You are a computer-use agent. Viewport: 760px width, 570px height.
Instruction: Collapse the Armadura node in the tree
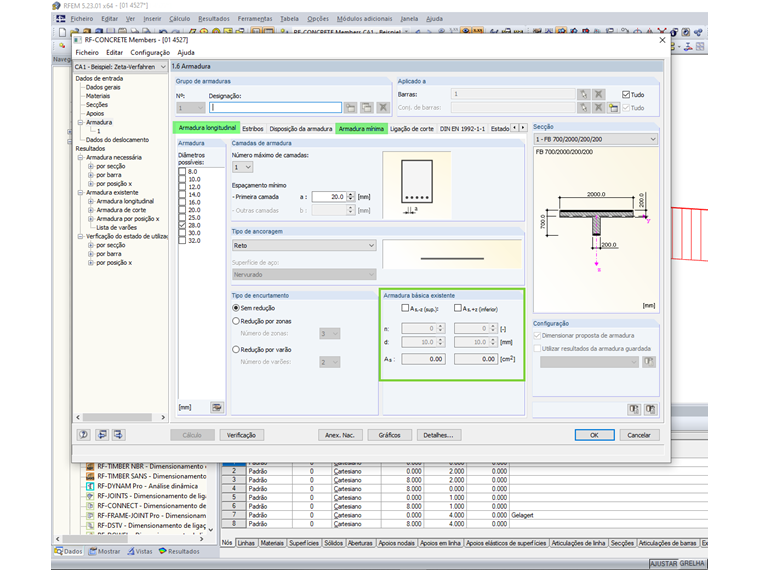click(x=80, y=122)
